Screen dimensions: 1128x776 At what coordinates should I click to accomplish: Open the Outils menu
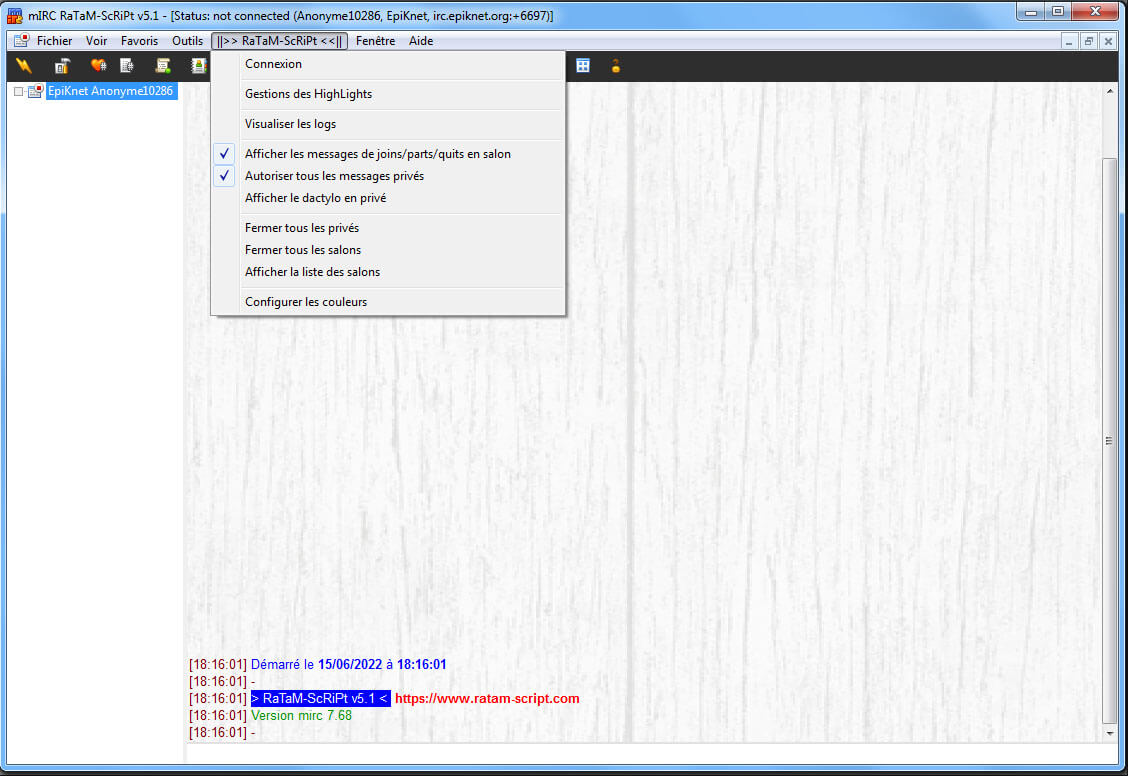(x=187, y=41)
